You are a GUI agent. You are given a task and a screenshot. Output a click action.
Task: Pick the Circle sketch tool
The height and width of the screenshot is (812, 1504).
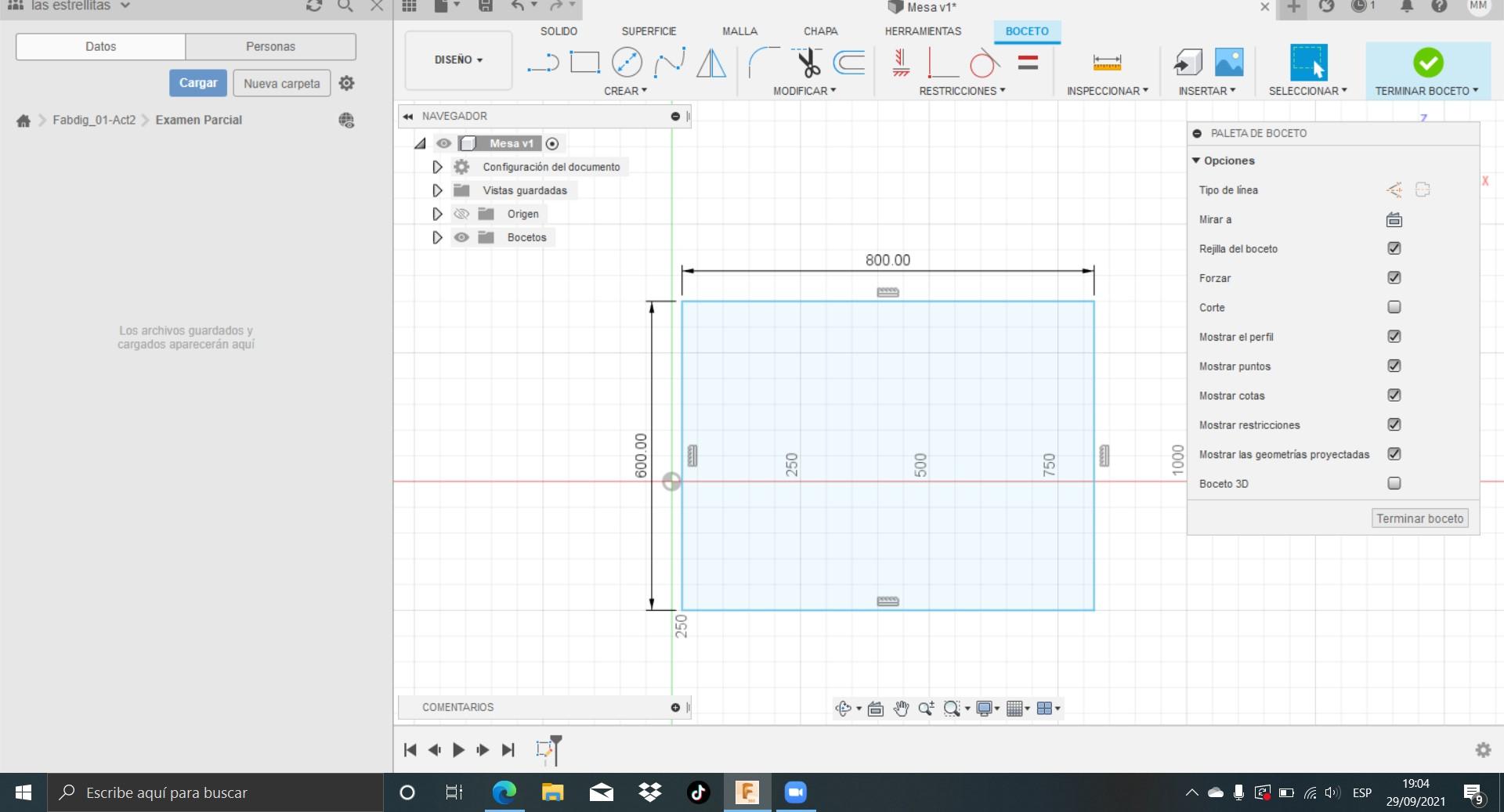point(627,63)
